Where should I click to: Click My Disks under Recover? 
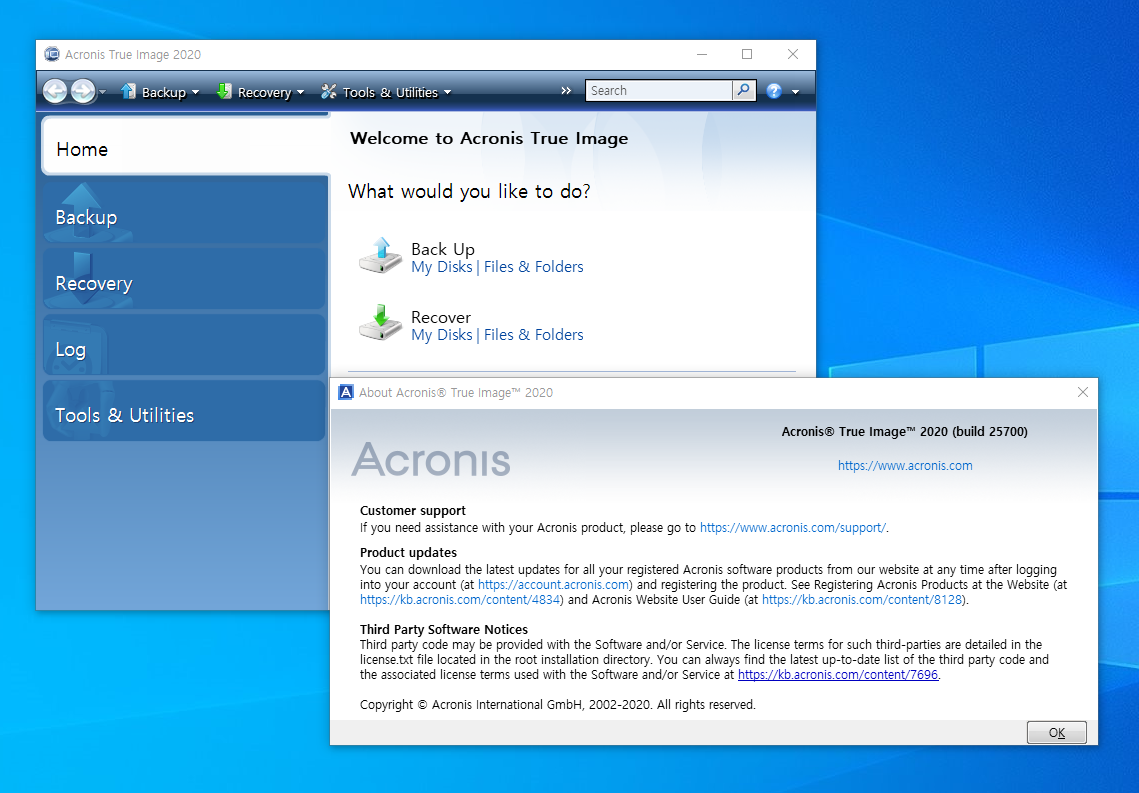(x=442, y=335)
